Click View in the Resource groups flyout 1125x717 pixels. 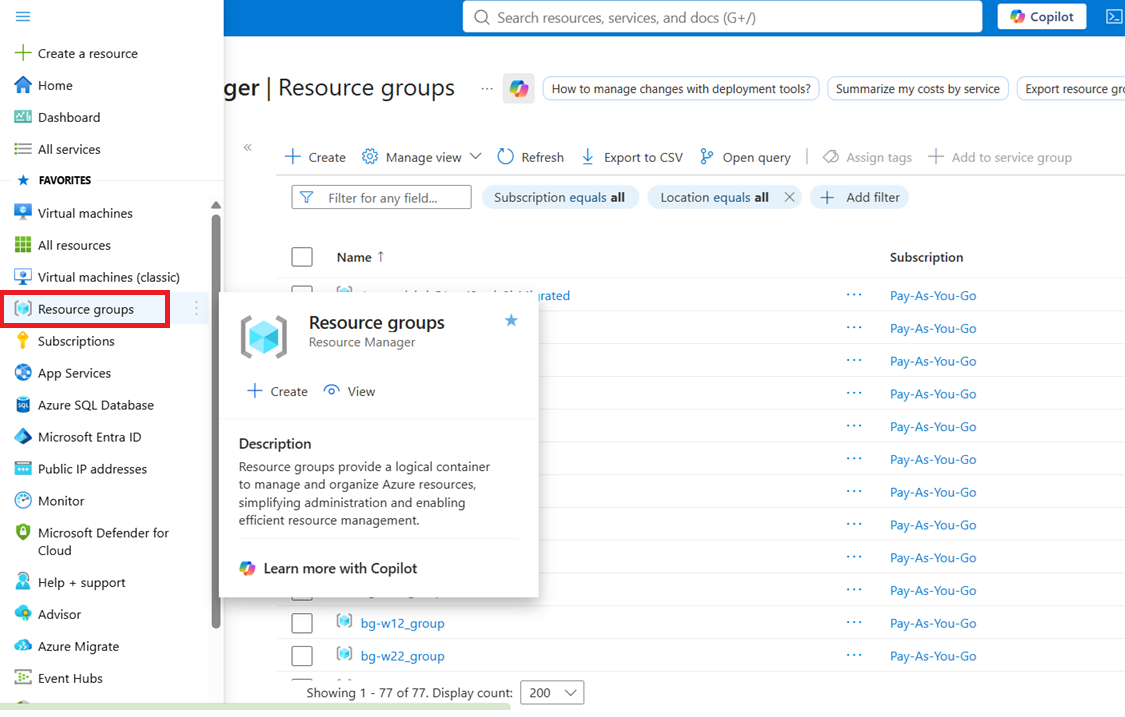coord(349,391)
